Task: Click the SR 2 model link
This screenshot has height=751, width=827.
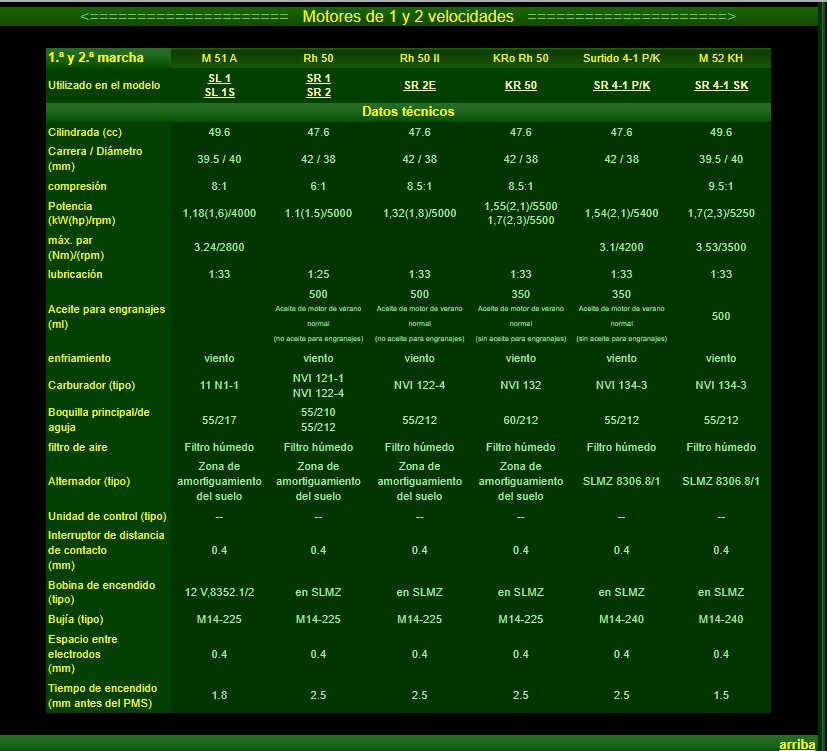Action: pyautogui.click(x=318, y=92)
